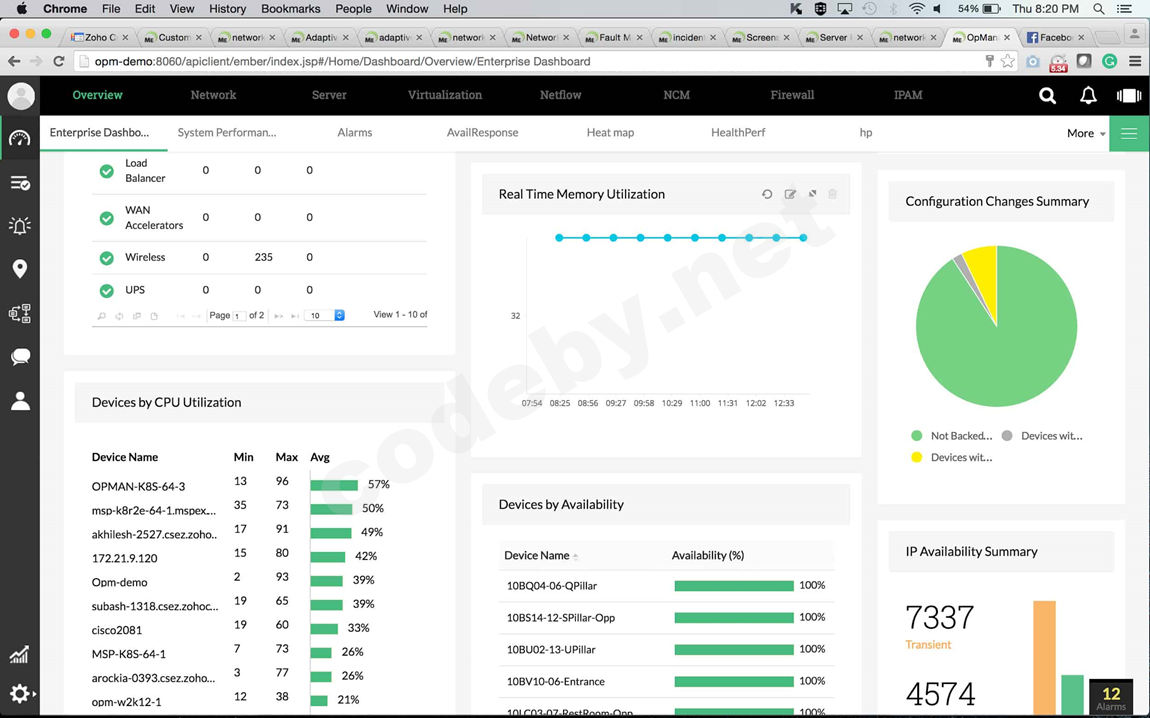Click the Grammarly extension icon
1150x718 pixels.
coord(1110,62)
